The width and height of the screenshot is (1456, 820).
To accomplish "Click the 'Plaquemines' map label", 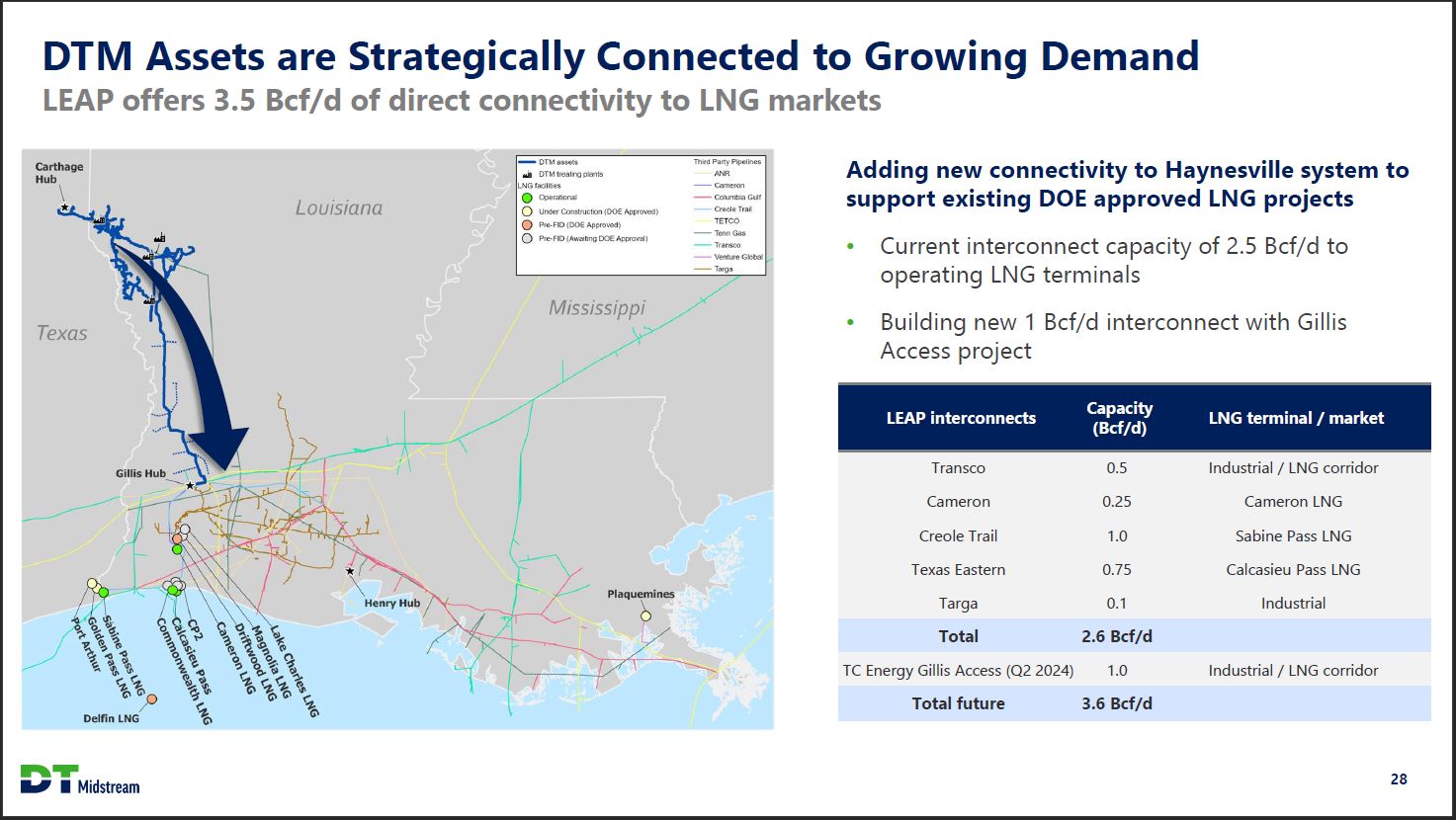I will point(641,594).
